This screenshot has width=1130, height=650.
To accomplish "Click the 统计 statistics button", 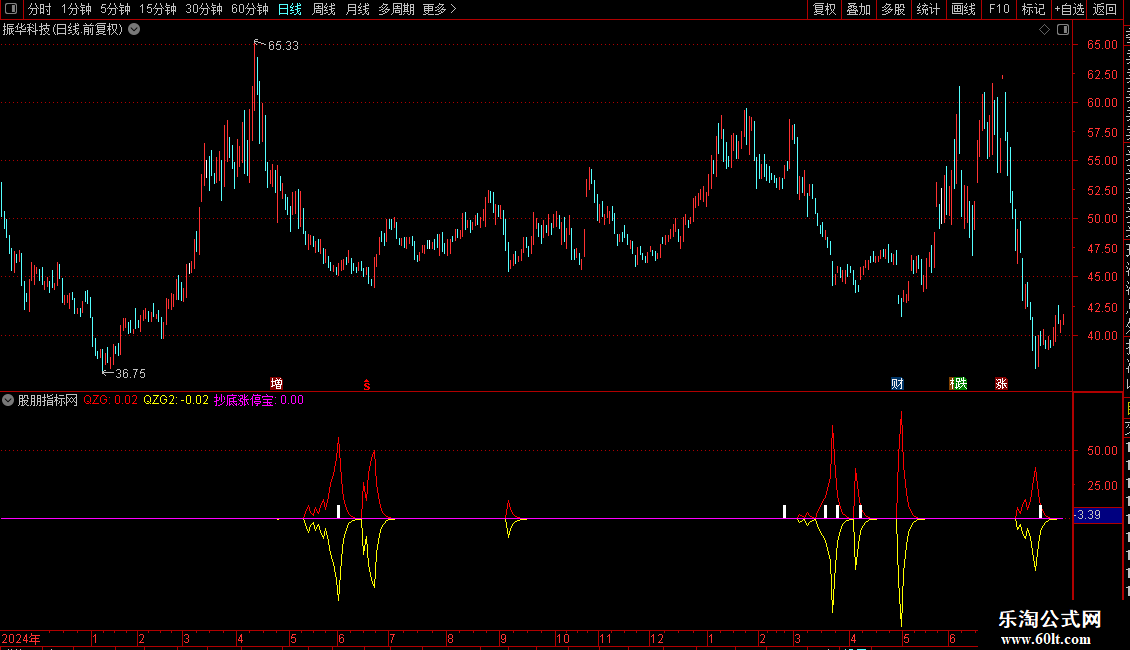I will tap(927, 9).
